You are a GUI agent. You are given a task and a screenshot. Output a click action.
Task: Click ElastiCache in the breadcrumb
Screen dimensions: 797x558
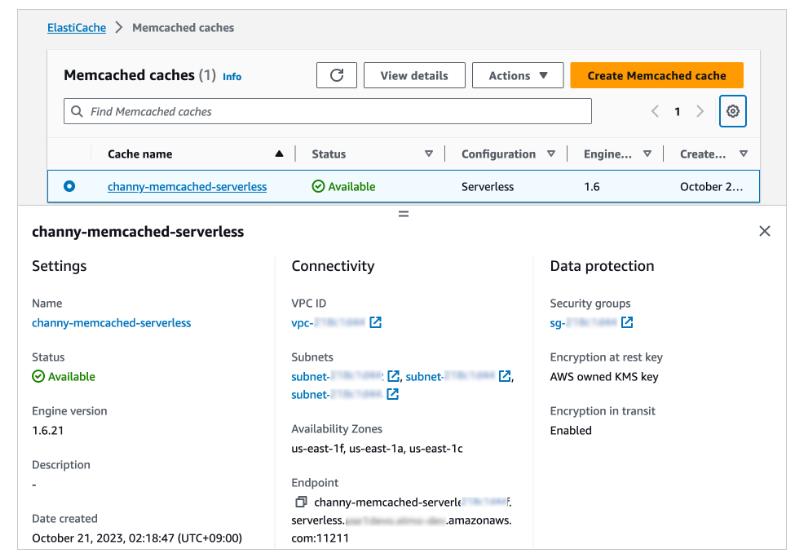coord(75,27)
